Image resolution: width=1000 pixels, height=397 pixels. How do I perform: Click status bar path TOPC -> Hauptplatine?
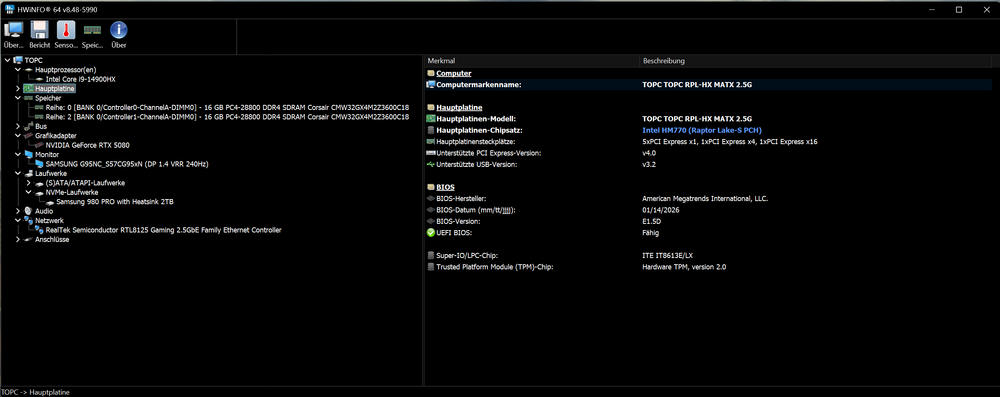(x=35, y=392)
